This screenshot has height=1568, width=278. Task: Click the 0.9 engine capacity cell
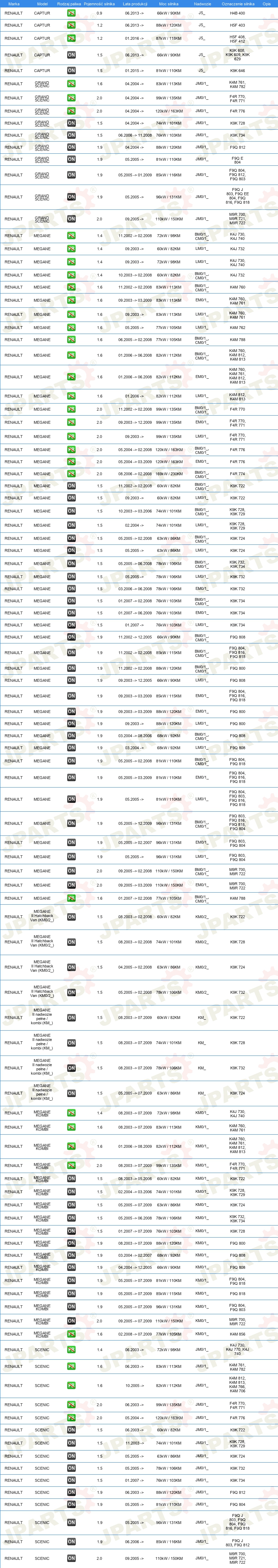point(100,13)
